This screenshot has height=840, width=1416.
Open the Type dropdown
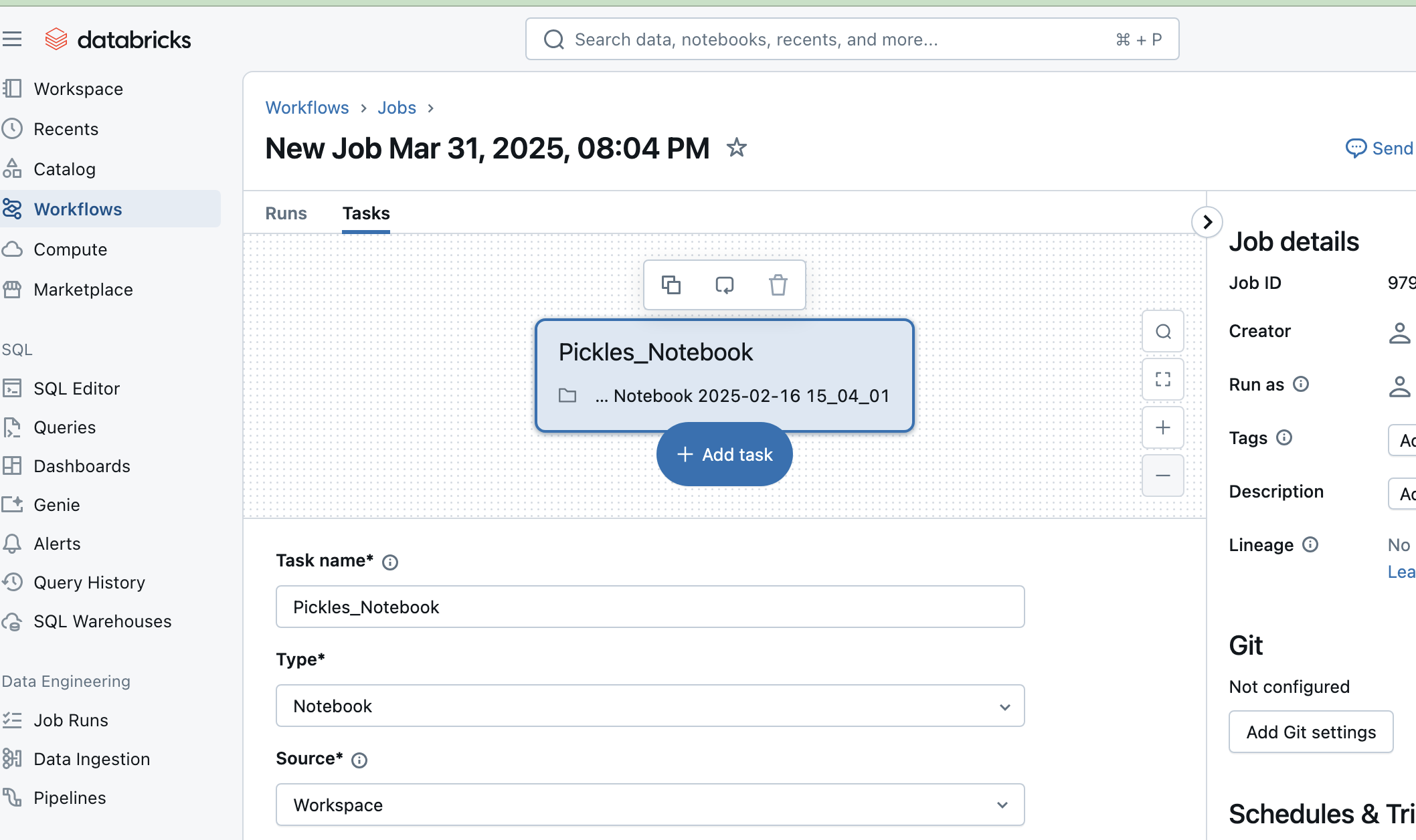pyautogui.click(x=650, y=706)
